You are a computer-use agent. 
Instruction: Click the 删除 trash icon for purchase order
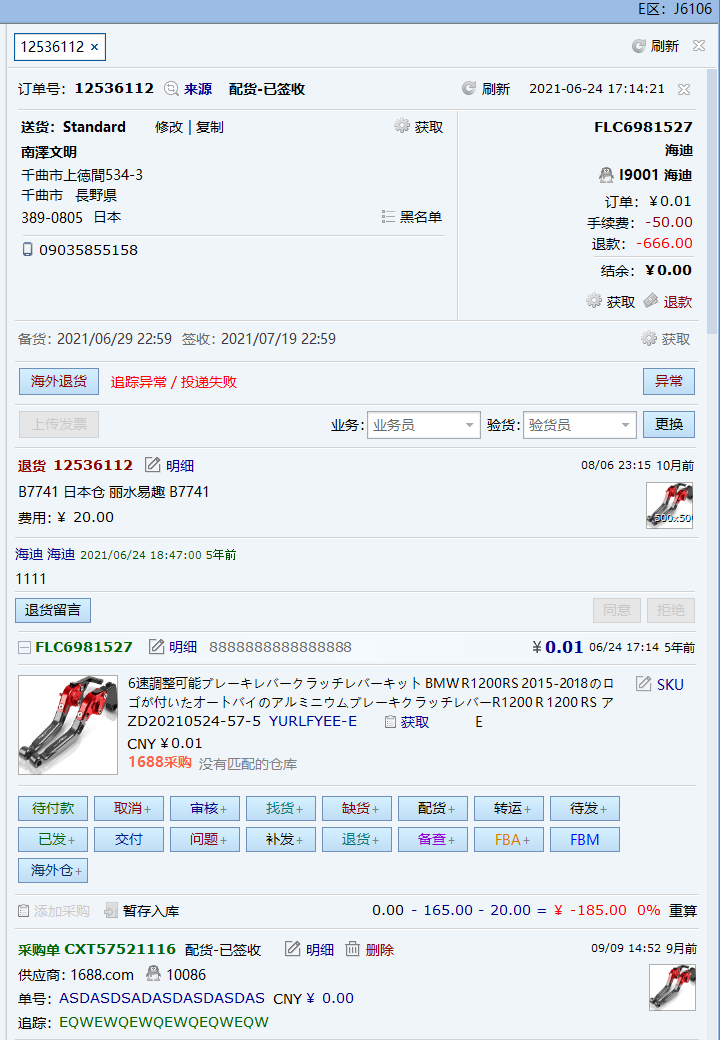(x=353, y=949)
